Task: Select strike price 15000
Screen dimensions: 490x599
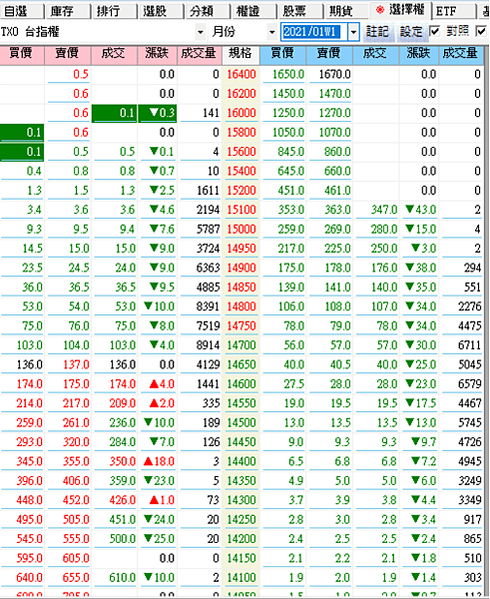Action: pyautogui.click(x=241, y=229)
